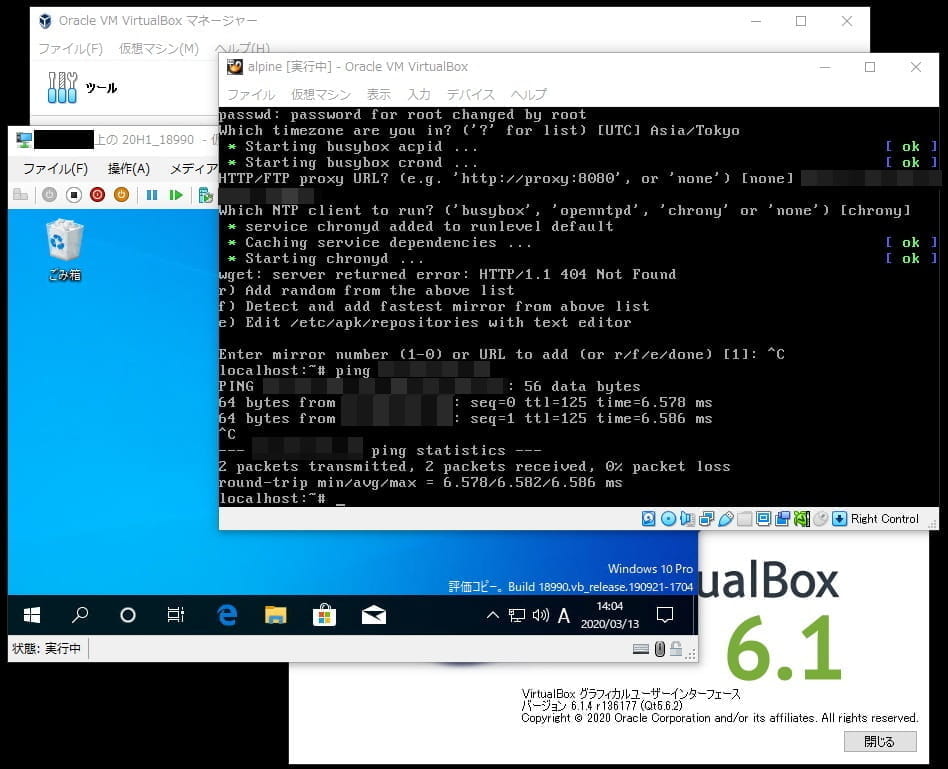The width and height of the screenshot is (948, 769).
Task: Click the Hyper-V connection title bar icon
Action: 24,140
